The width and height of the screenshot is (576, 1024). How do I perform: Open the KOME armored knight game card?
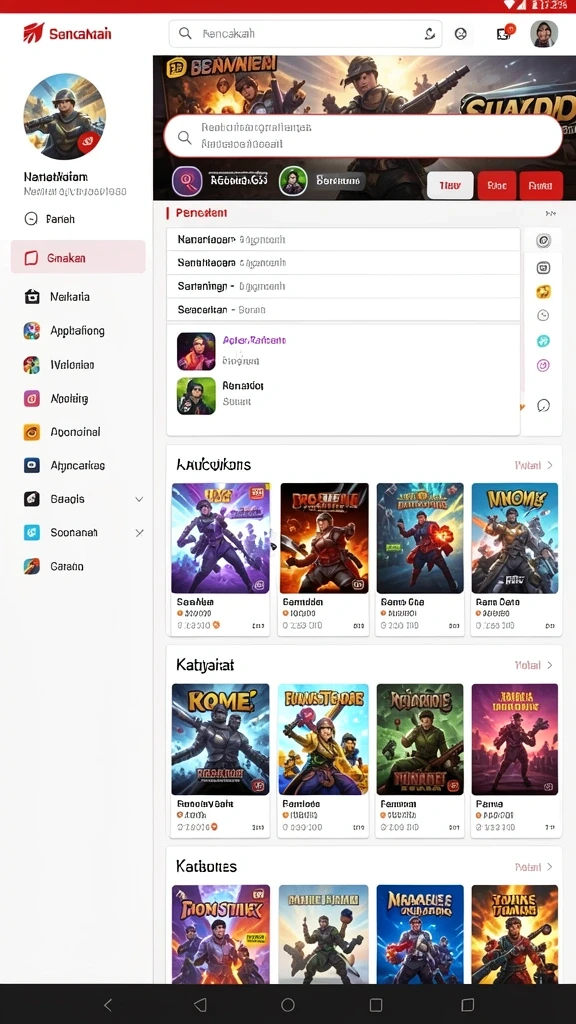click(x=220, y=760)
